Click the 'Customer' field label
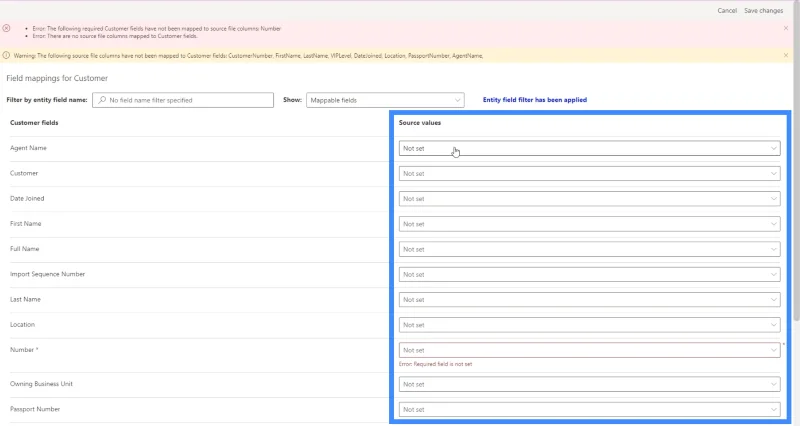Image resolution: width=800 pixels, height=426 pixels. [x=24, y=173]
